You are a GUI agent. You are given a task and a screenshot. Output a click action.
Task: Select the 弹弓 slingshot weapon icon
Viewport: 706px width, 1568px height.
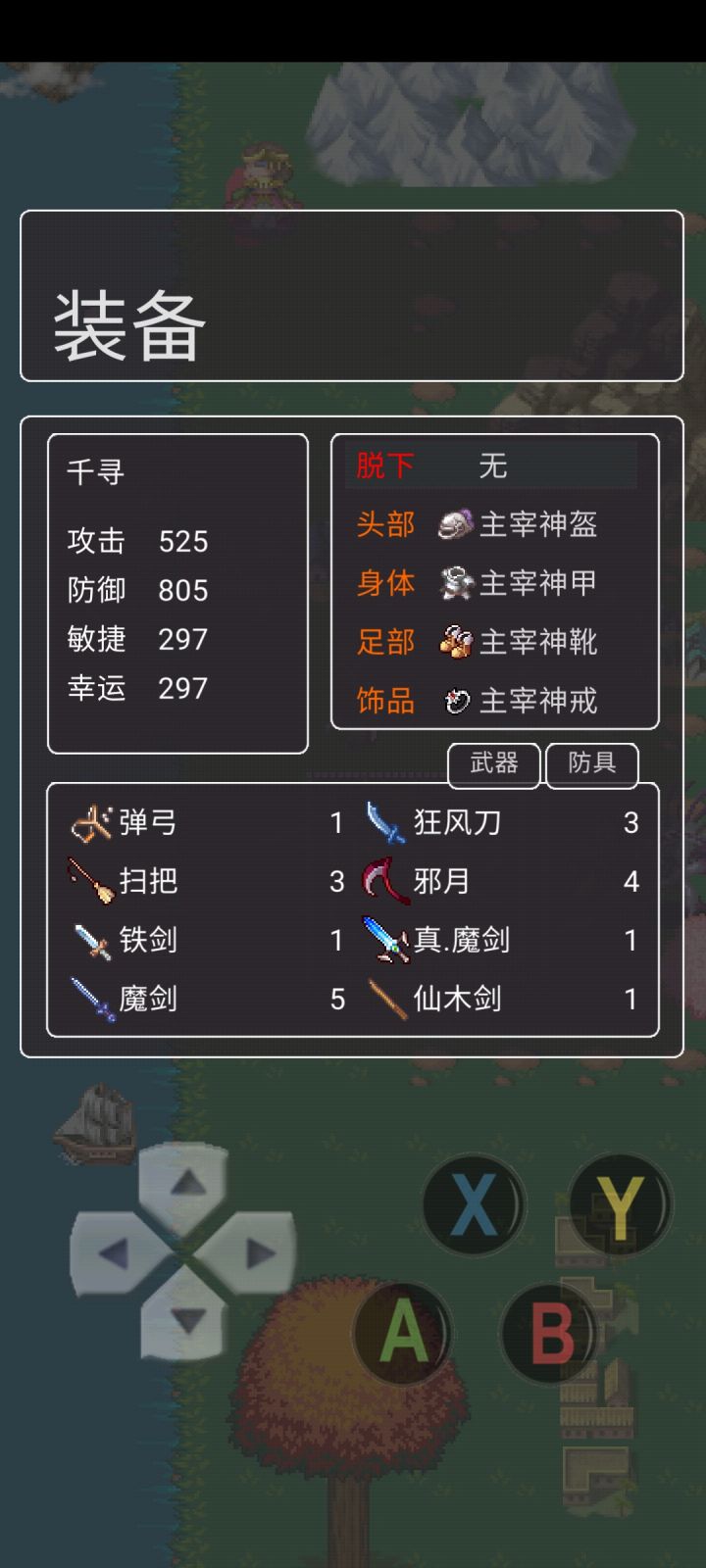pos(91,823)
